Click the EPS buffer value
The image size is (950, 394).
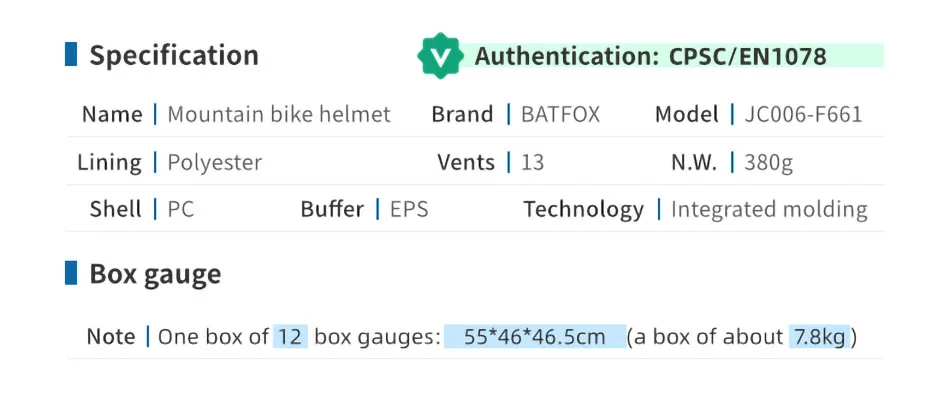coord(409,210)
